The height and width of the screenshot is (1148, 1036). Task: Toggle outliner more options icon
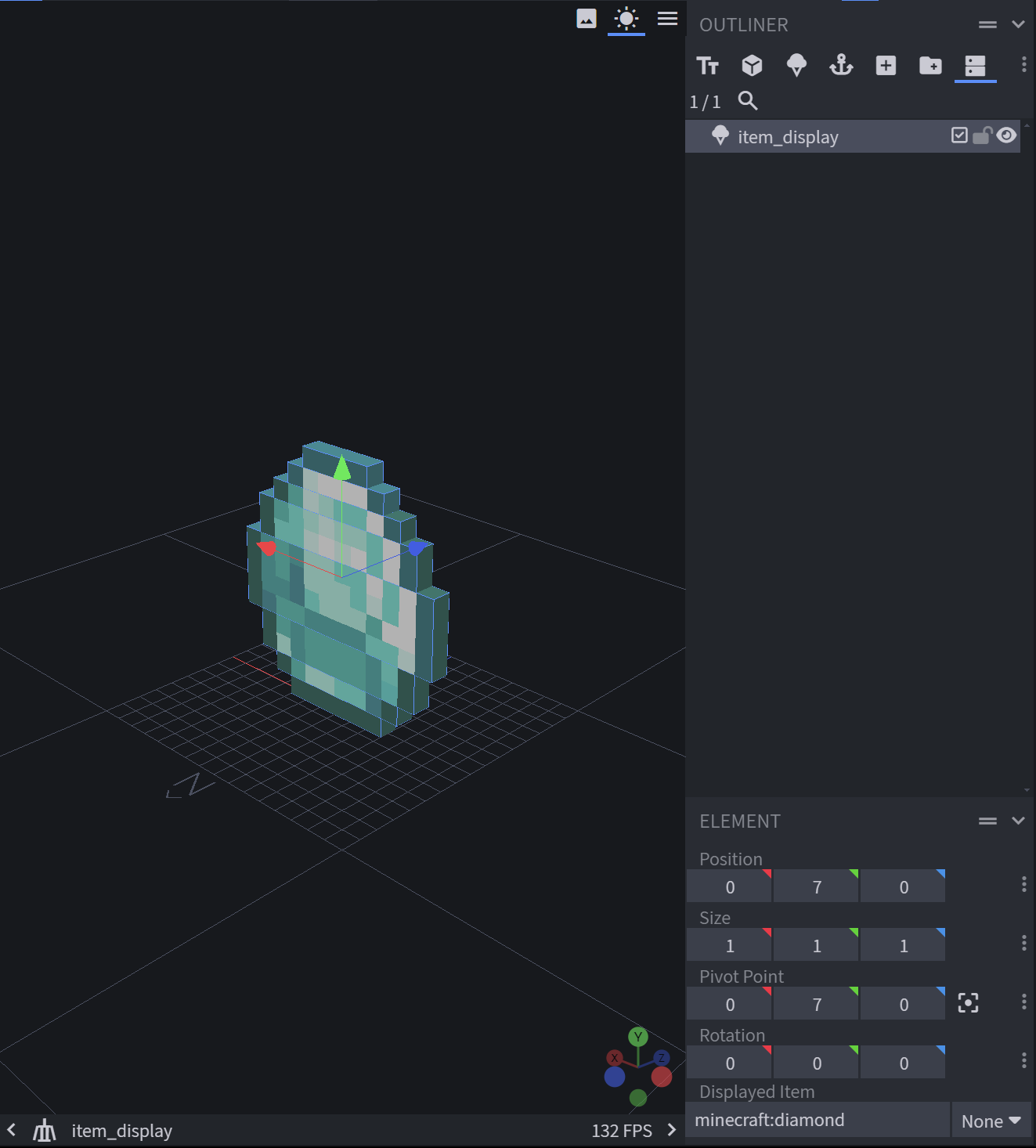tap(975, 66)
